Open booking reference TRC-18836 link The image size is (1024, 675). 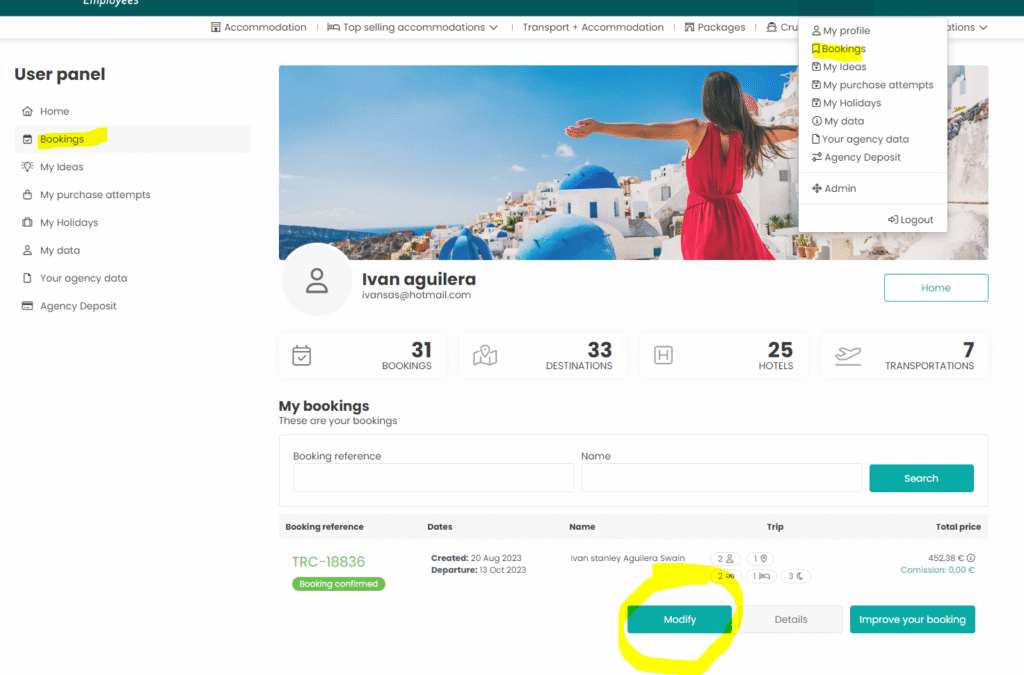tap(328, 562)
